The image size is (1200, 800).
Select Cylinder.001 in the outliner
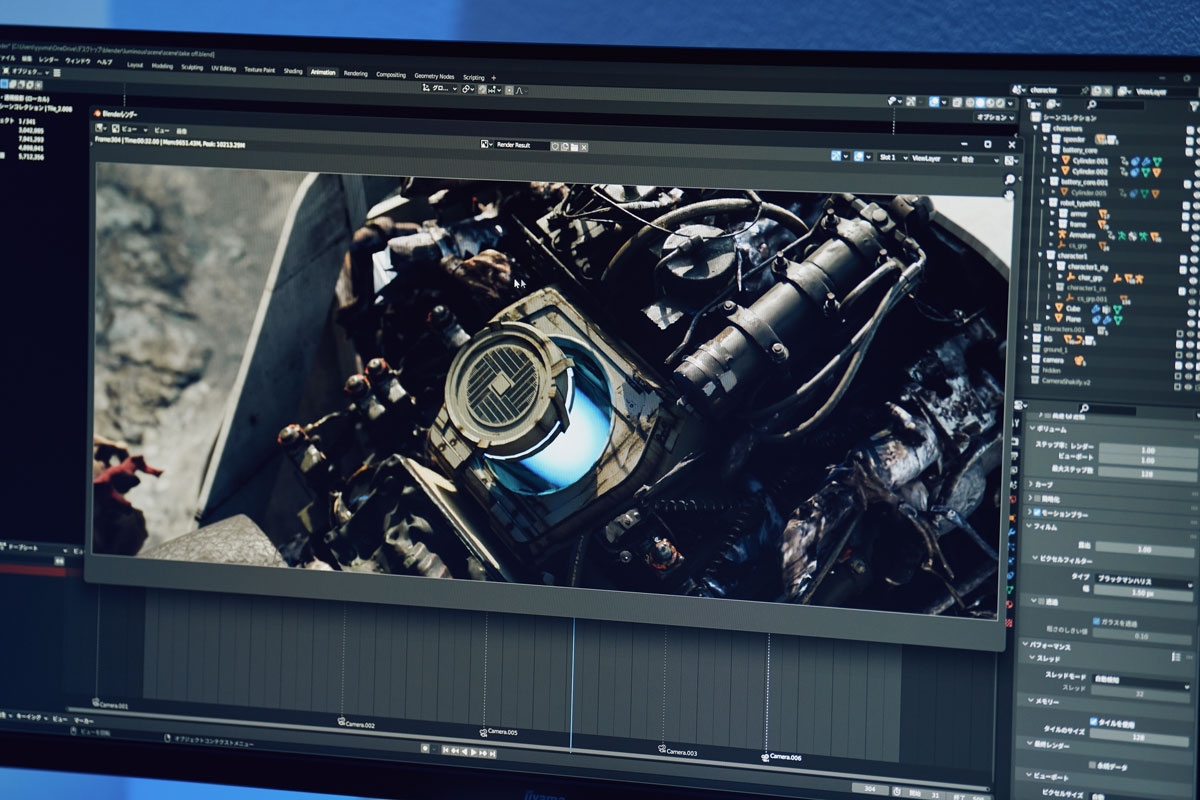pyautogui.click(x=1090, y=161)
